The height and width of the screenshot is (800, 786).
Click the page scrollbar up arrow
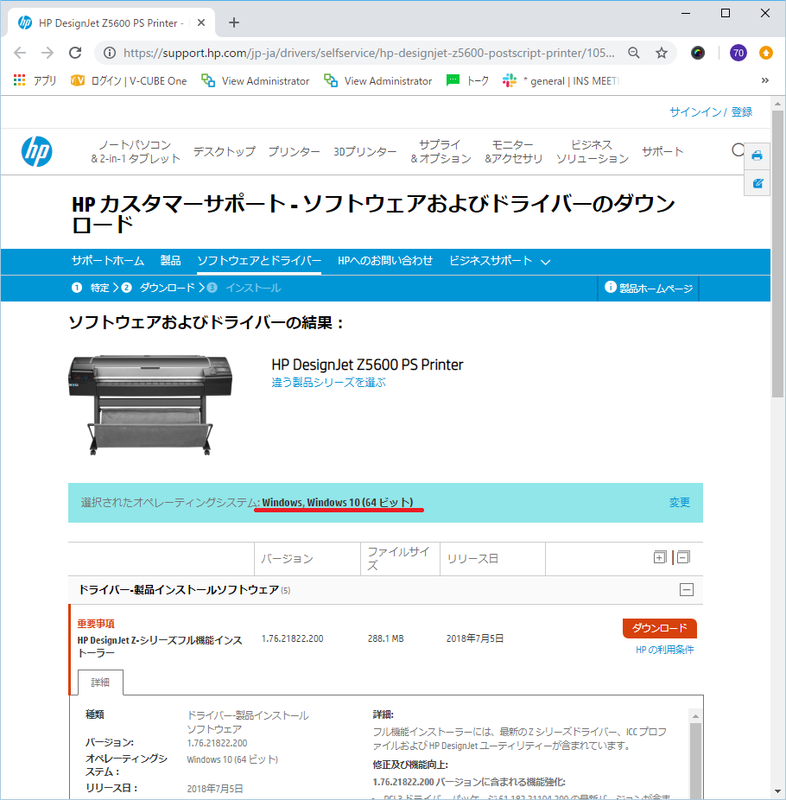777,104
